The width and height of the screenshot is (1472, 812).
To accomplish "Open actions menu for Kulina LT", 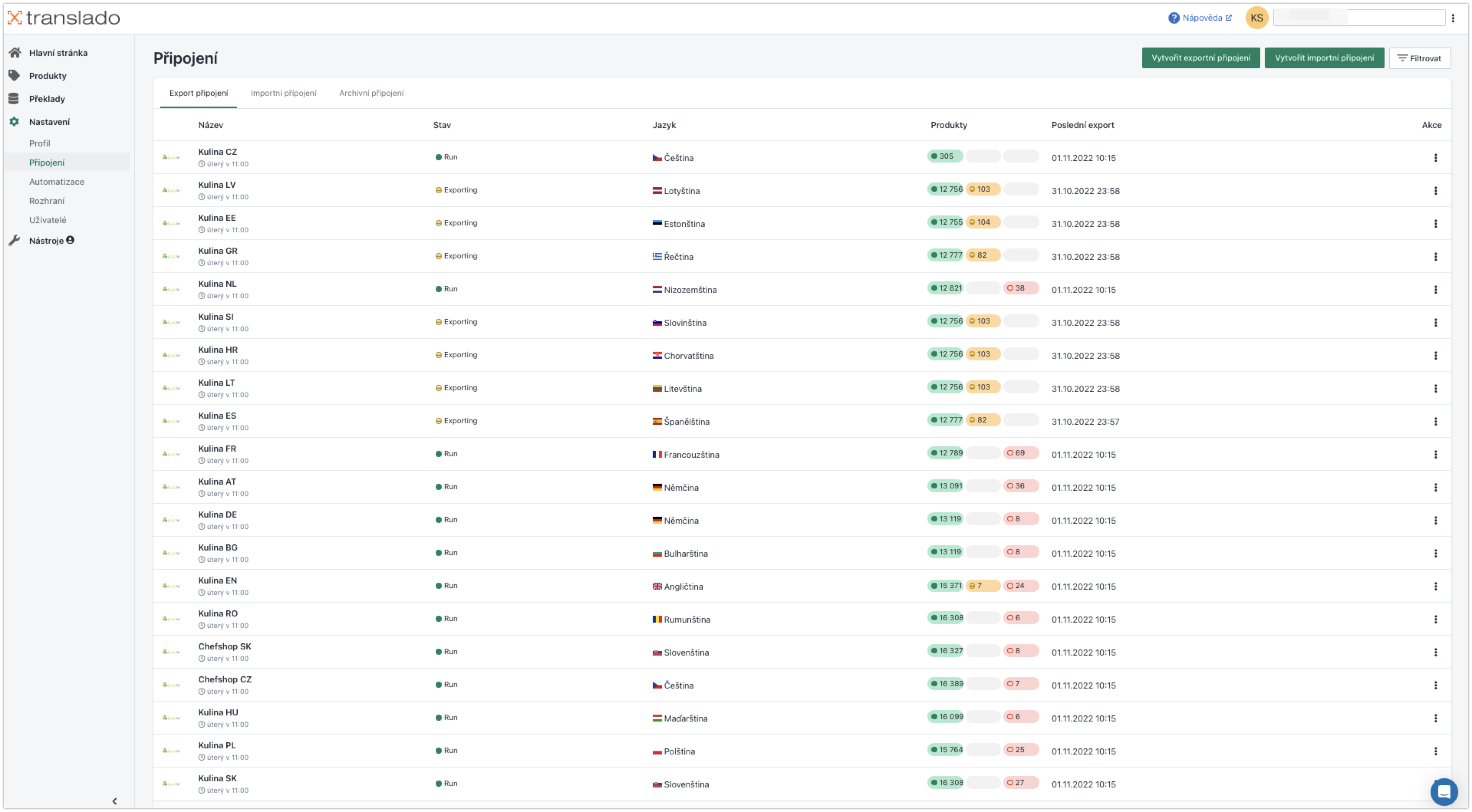I will [1435, 389].
